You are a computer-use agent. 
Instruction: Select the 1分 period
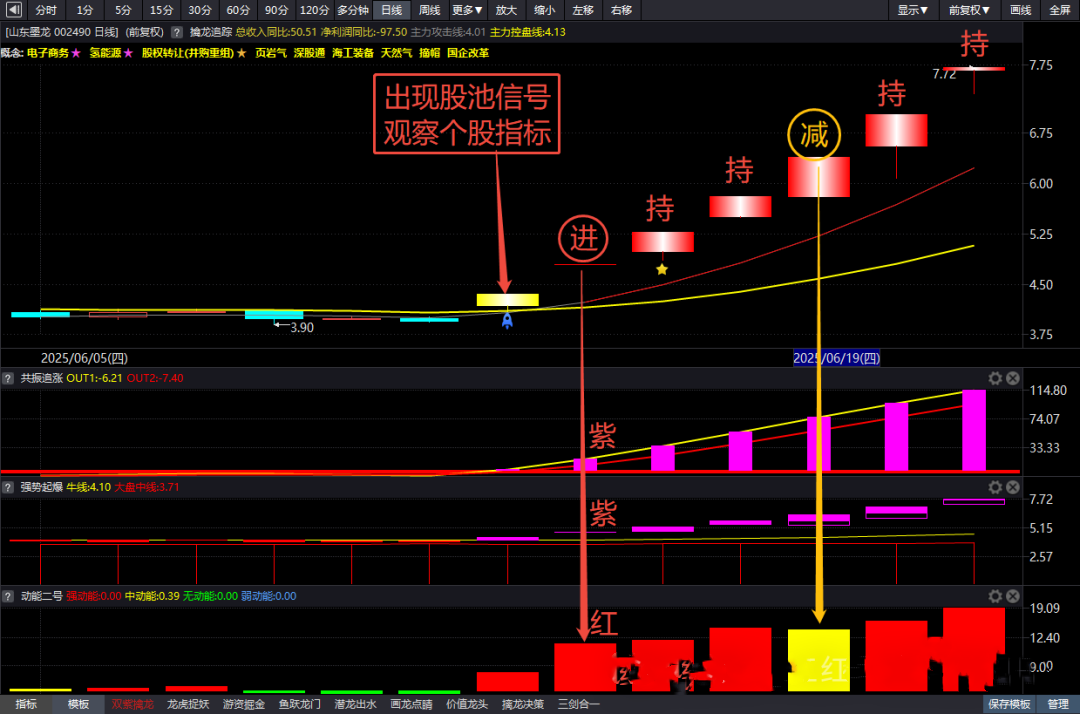coord(85,10)
